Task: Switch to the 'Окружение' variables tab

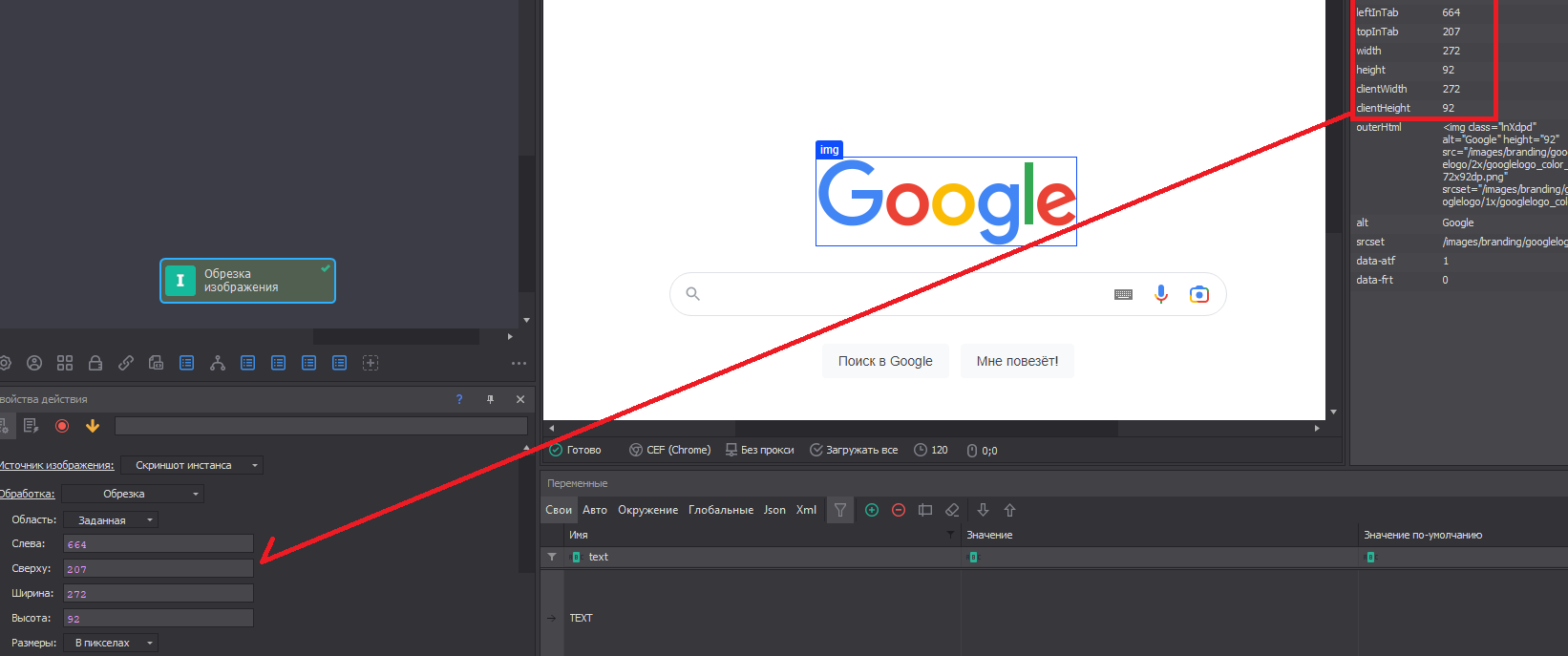Action: 647,510
